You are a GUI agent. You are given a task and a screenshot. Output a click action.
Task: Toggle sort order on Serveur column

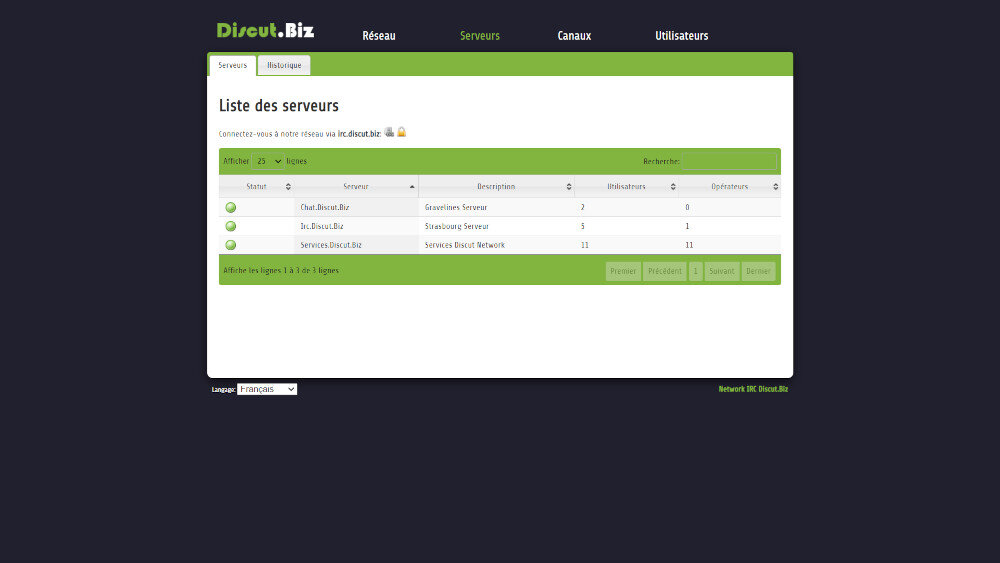tap(356, 187)
